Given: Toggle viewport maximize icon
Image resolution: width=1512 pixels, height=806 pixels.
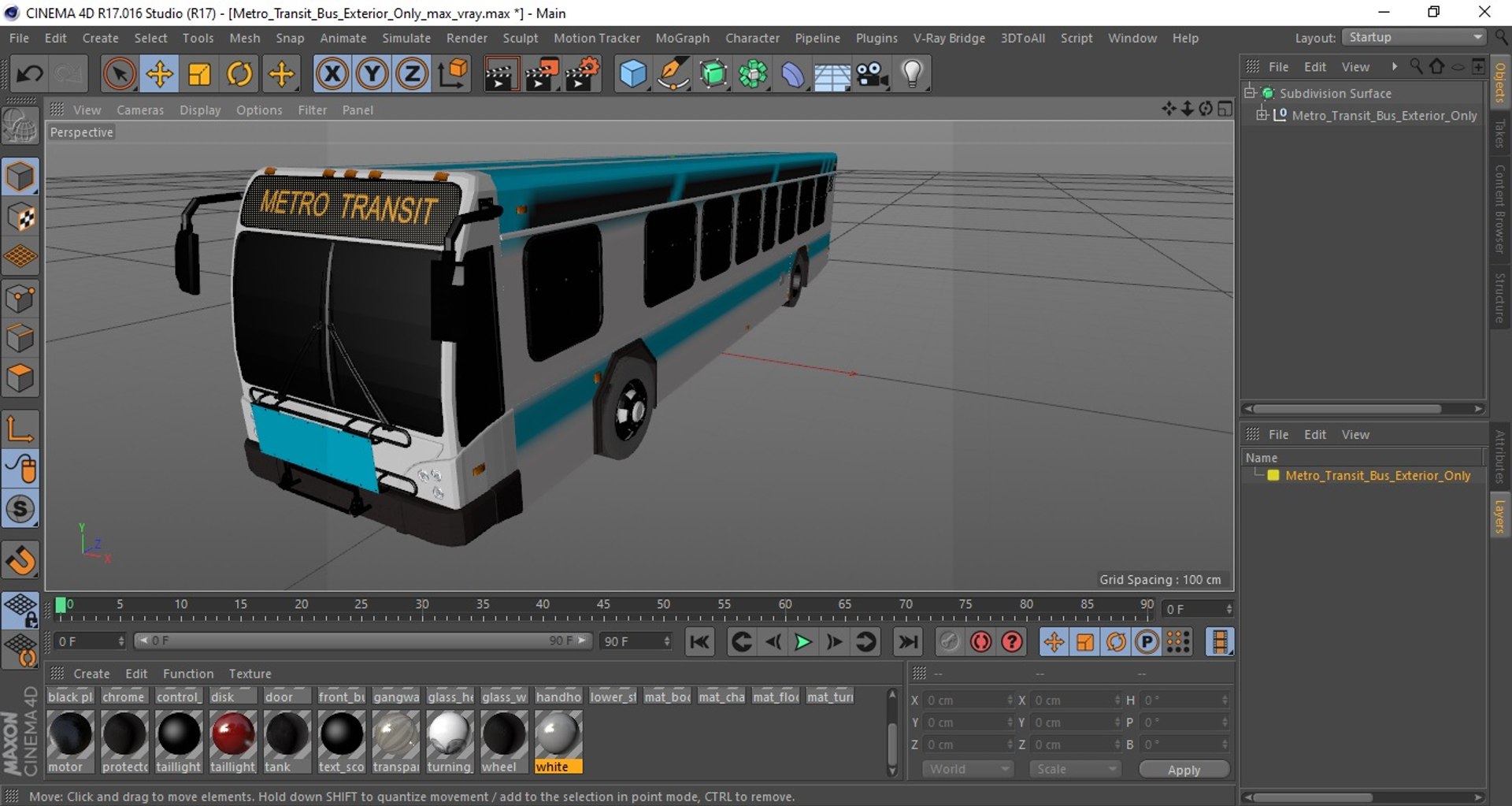Looking at the screenshot, I should [x=1225, y=109].
